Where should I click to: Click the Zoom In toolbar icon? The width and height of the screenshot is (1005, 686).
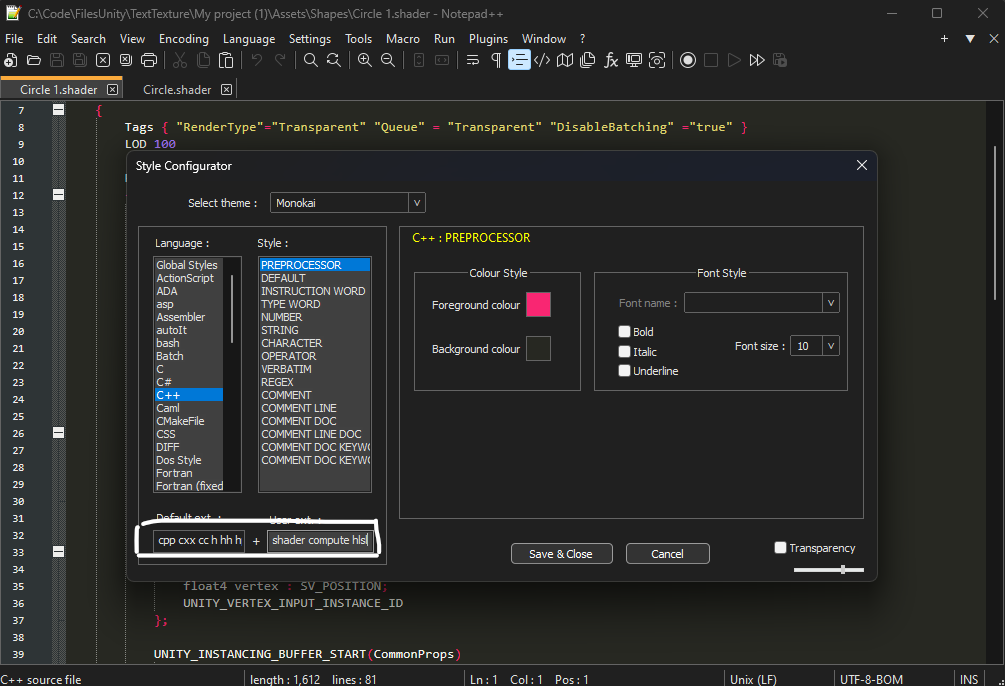click(365, 60)
